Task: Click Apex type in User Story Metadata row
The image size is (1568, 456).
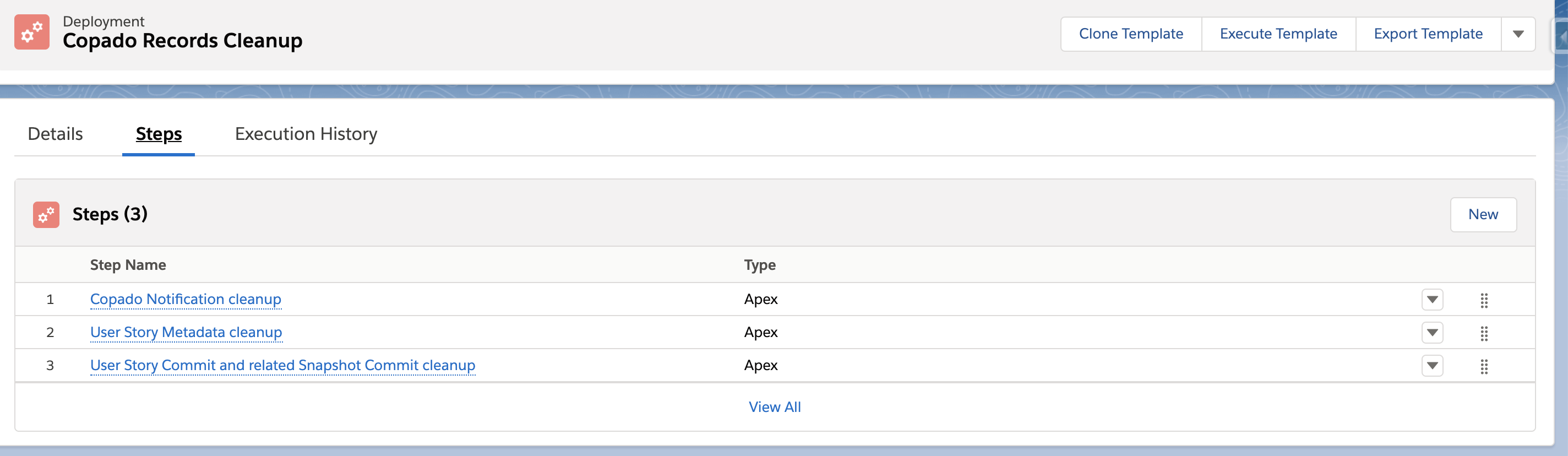Action: click(761, 333)
